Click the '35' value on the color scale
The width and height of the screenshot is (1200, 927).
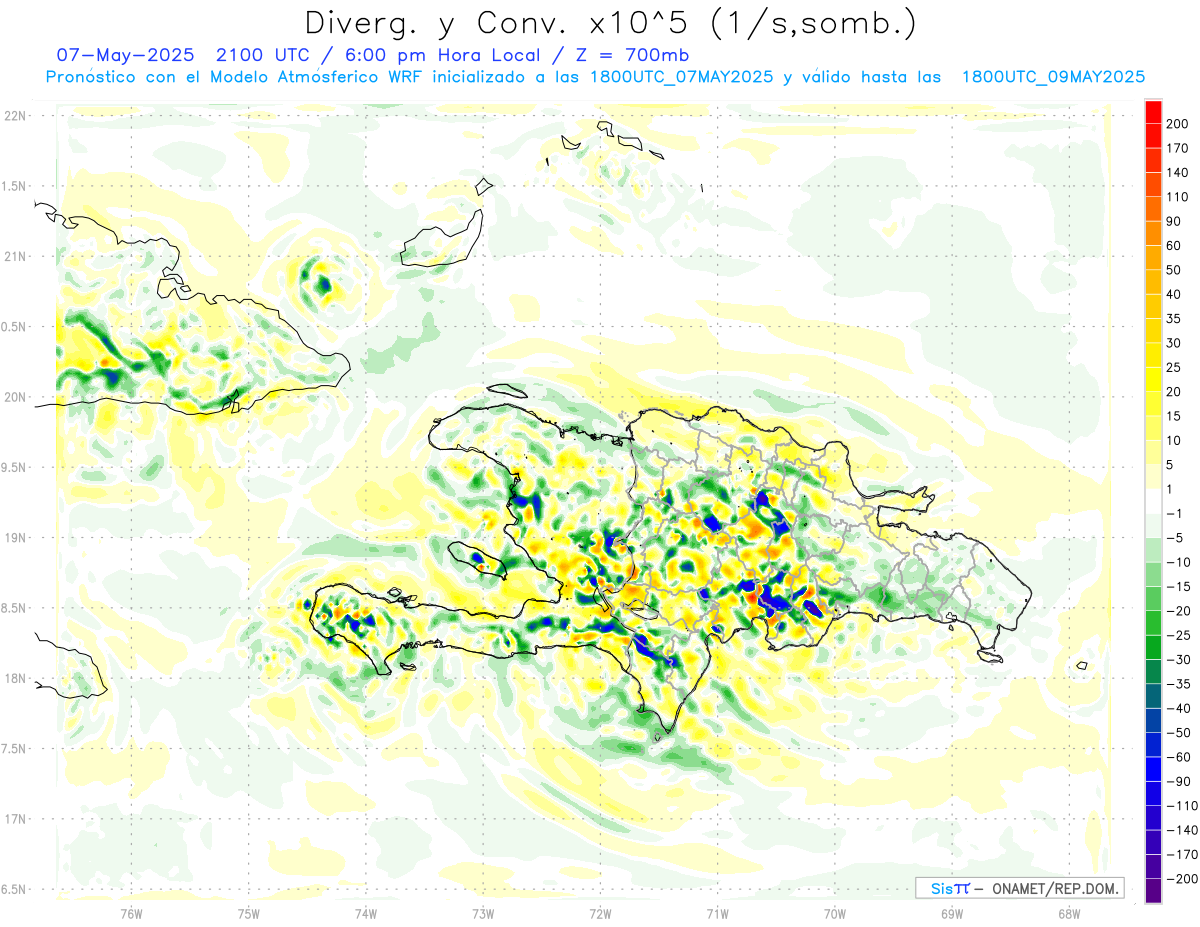click(x=1175, y=318)
